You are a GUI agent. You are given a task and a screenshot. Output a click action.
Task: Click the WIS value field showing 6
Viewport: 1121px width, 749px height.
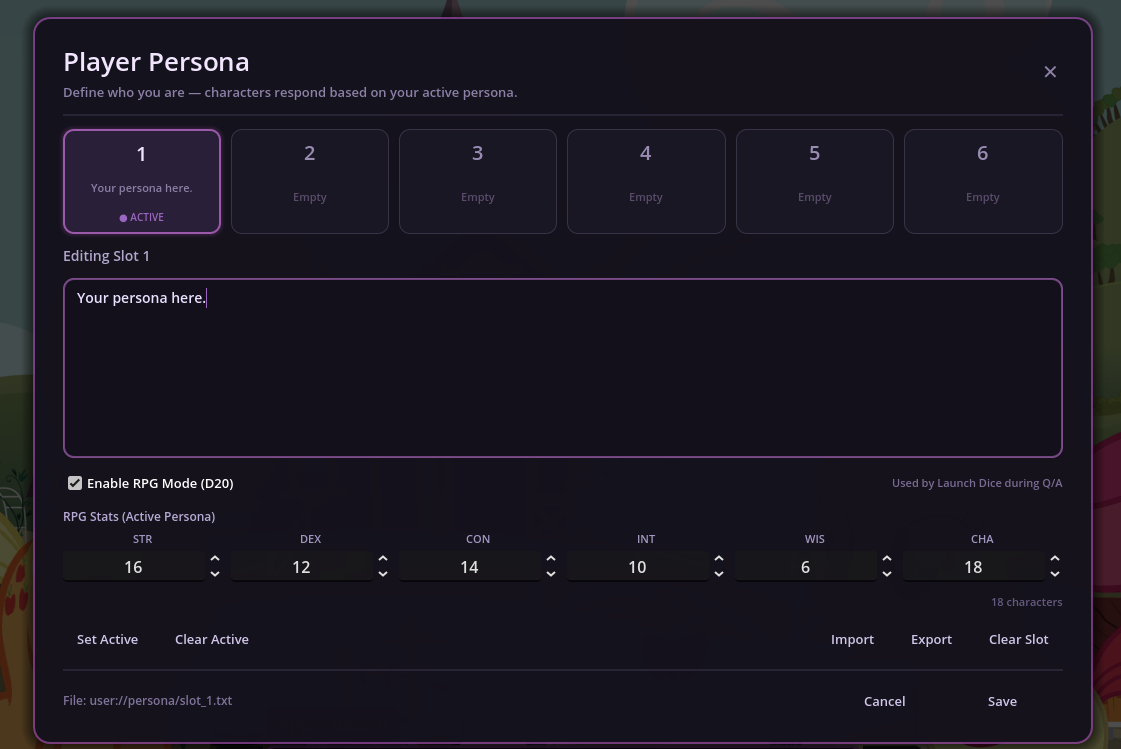(x=806, y=567)
